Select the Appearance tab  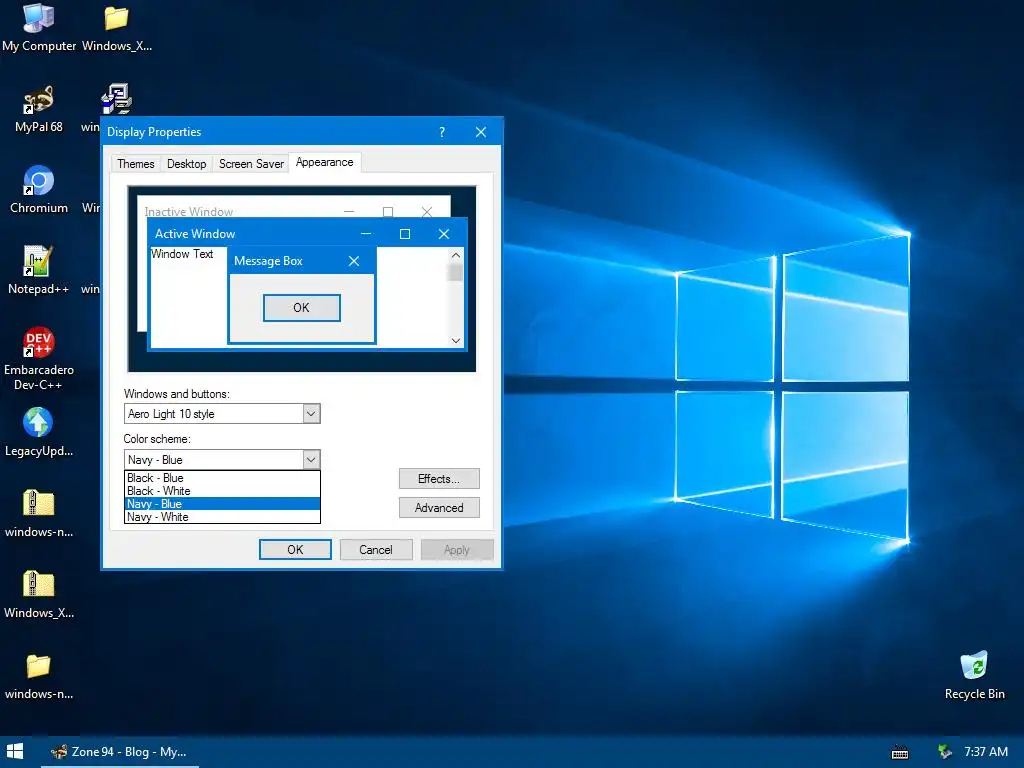point(325,162)
